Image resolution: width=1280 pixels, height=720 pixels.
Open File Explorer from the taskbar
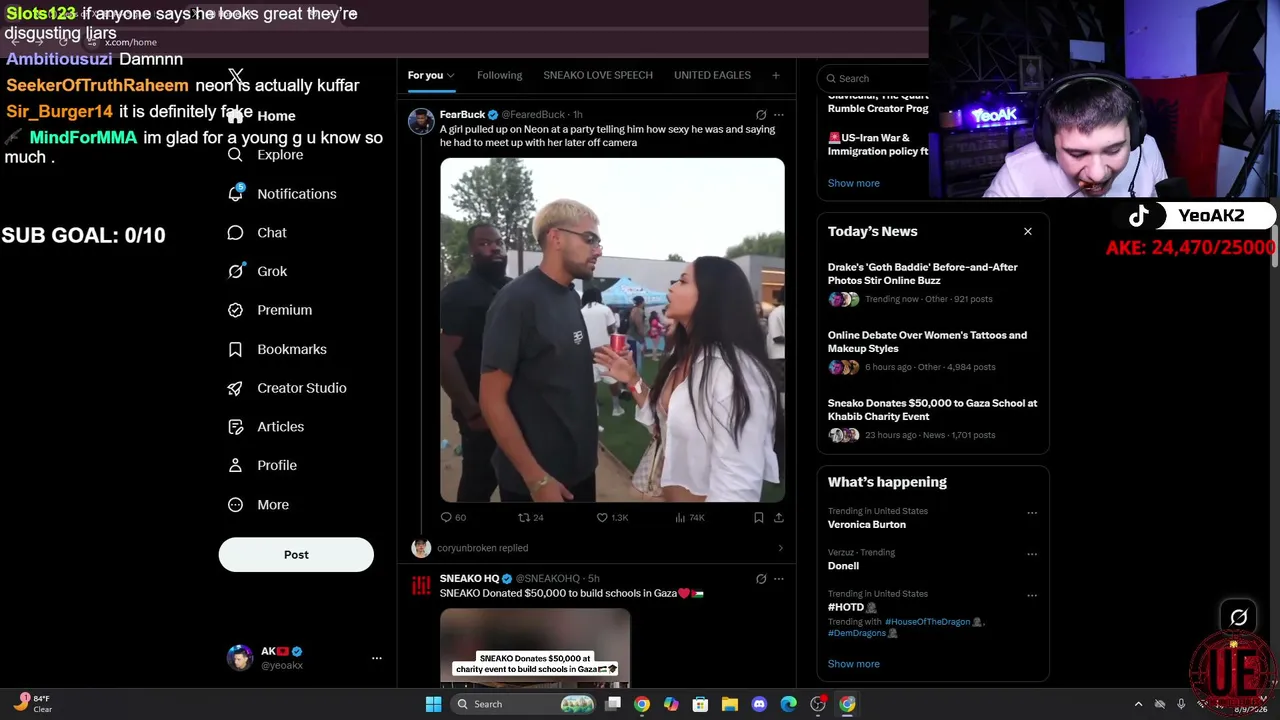pos(730,704)
